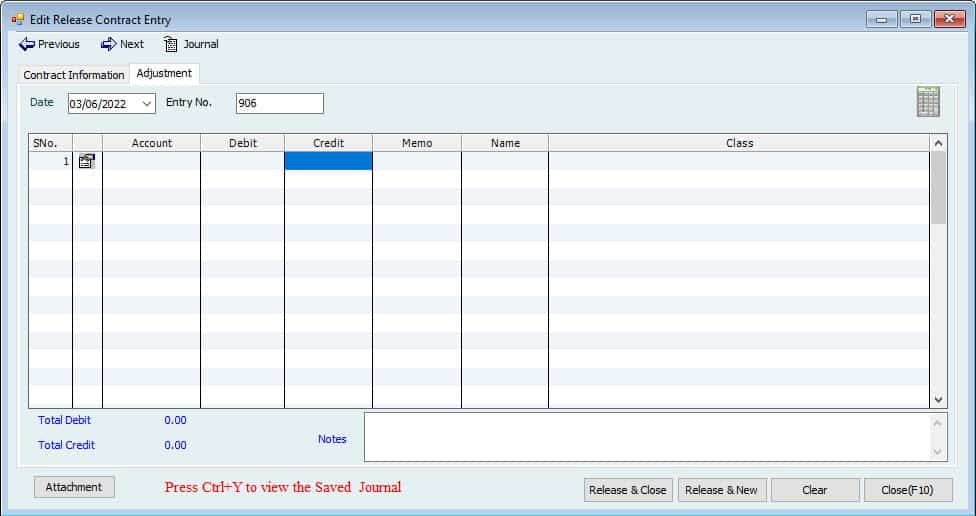The width and height of the screenshot is (976, 516).
Task: Close window with the red X button
Action: (950, 19)
